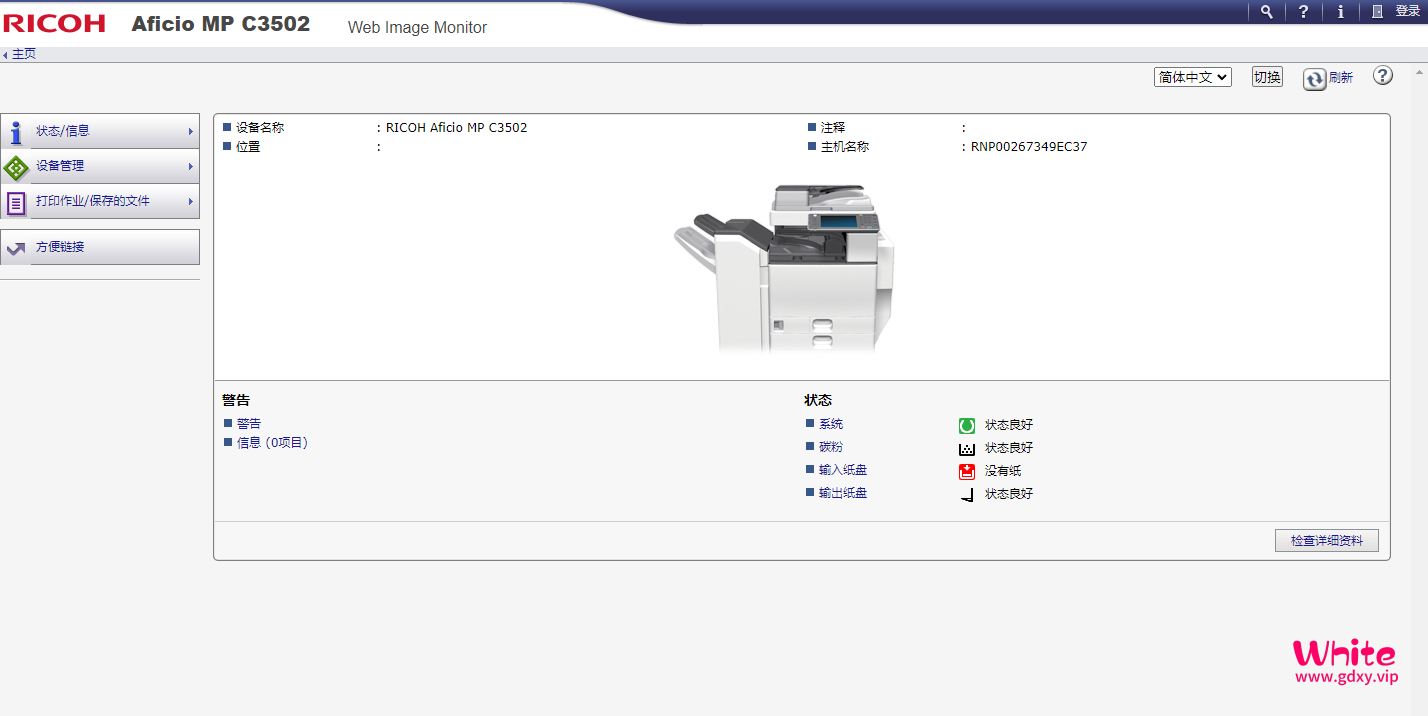1428x716 pixels.
Task: Click the printer device image
Action: [784, 268]
